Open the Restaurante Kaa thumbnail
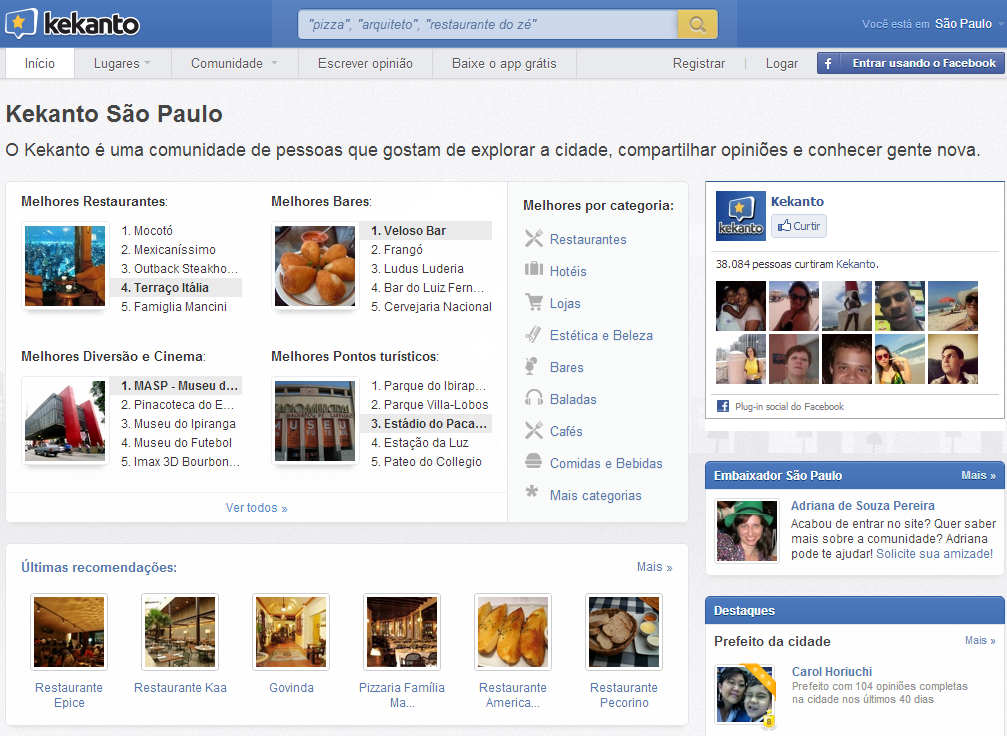The width and height of the screenshot is (1007, 736). (180, 632)
